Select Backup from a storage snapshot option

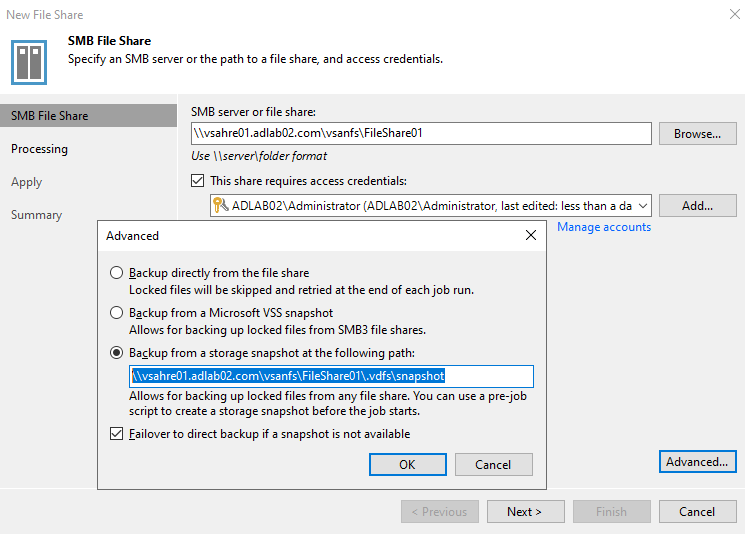[x=116, y=353]
